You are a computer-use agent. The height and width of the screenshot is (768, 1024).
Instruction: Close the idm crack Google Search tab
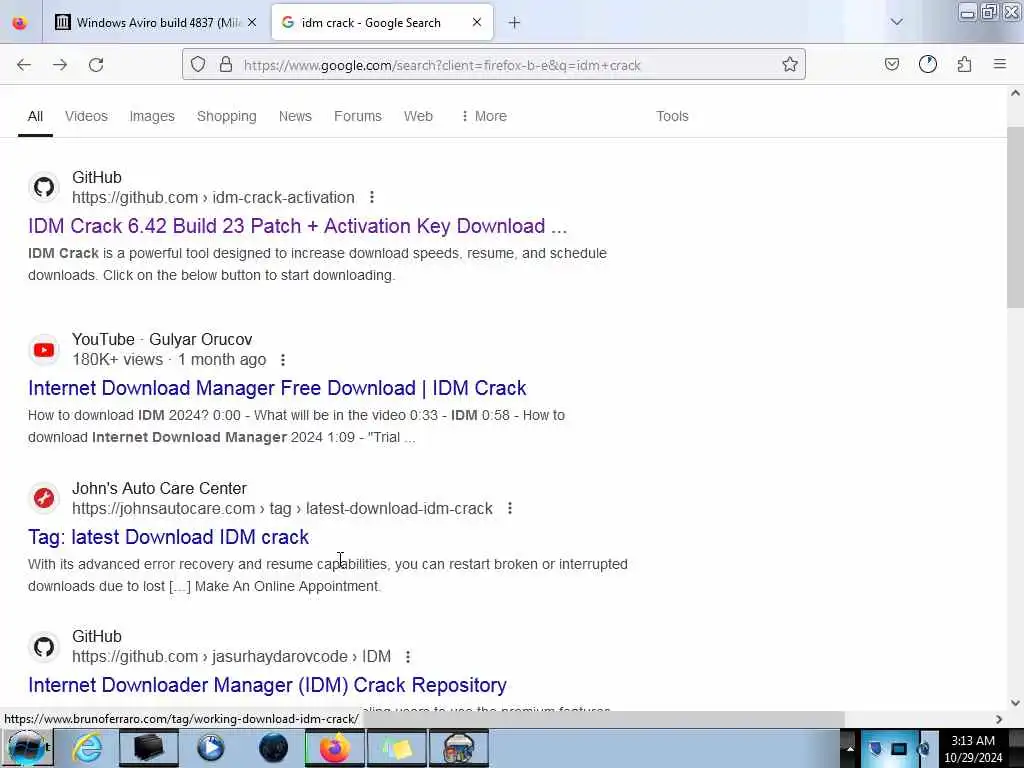point(477,23)
